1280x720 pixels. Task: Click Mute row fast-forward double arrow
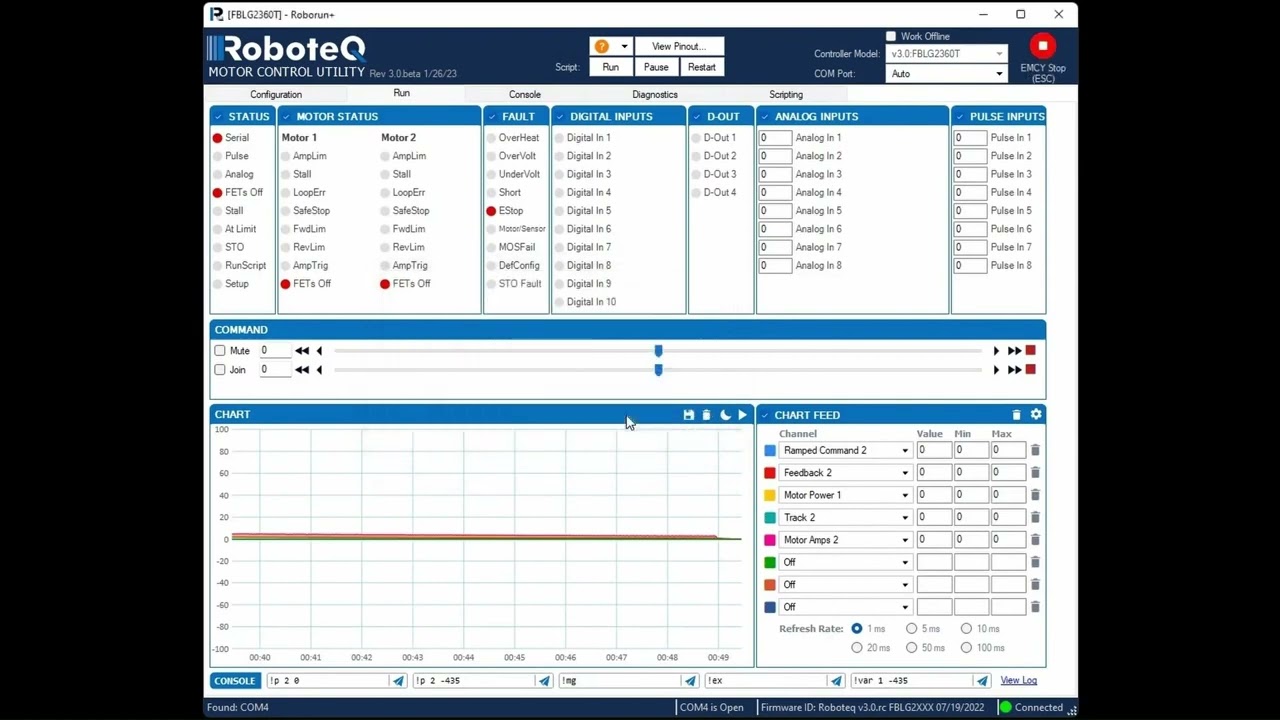(1014, 351)
